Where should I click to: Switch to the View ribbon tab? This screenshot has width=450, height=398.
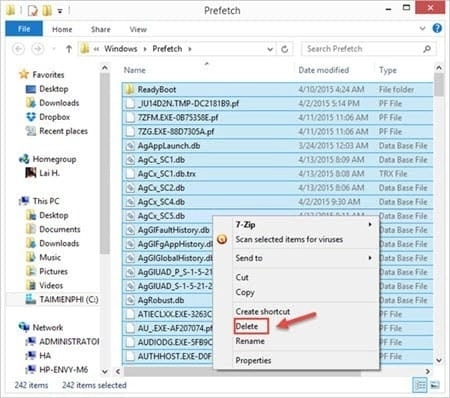coord(138,29)
